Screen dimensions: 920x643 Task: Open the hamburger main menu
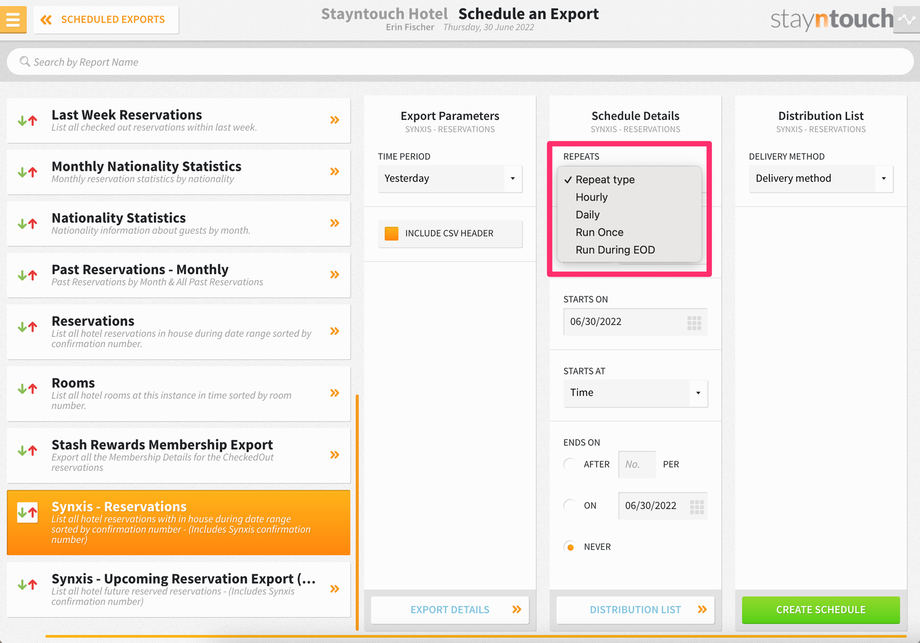pos(13,19)
